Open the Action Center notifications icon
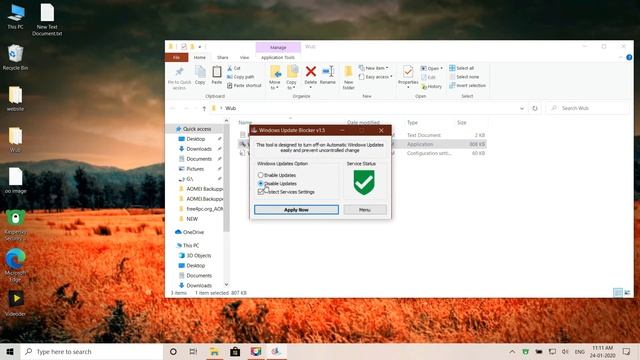This screenshot has height=360, width=640. pos(627,351)
